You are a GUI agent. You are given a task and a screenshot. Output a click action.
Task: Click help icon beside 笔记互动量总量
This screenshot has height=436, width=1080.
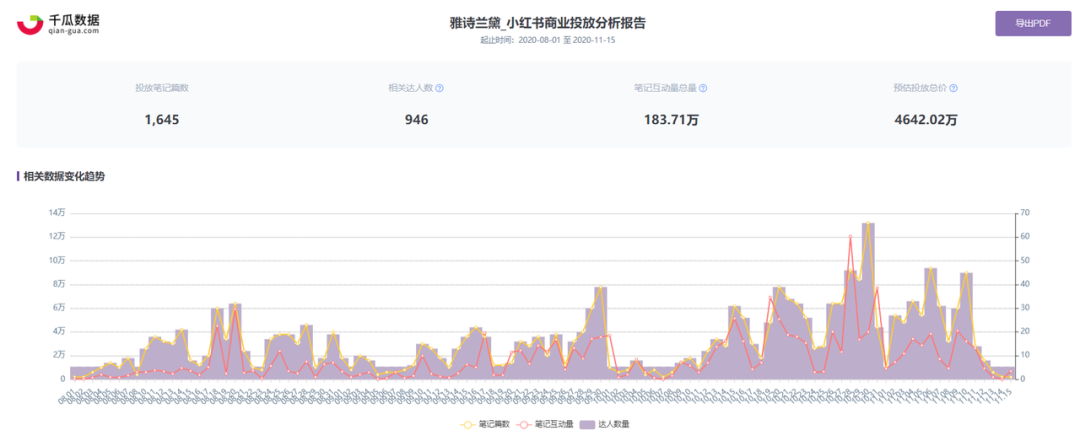[703, 88]
